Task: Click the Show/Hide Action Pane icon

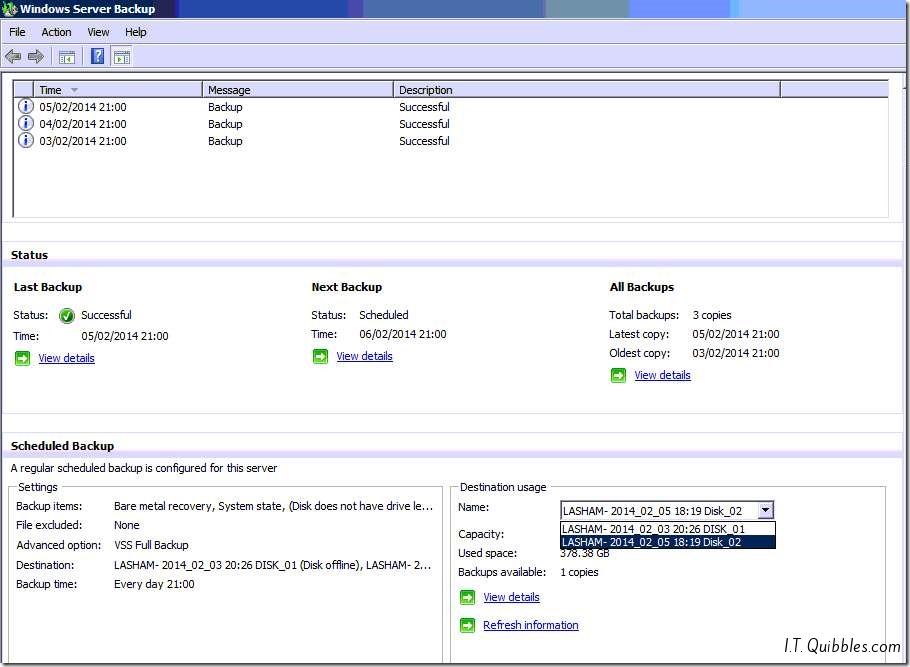Action: [122, 57]
